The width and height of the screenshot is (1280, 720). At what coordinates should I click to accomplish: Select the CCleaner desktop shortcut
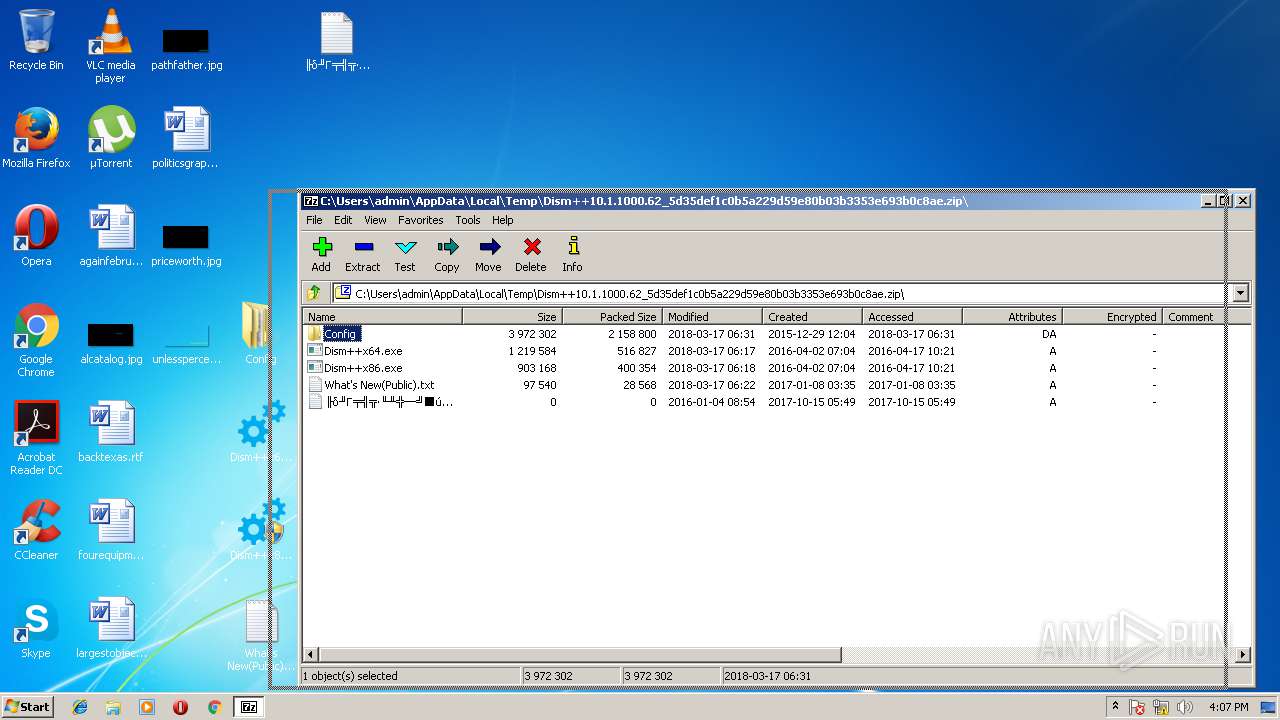(x=36, y=529)
